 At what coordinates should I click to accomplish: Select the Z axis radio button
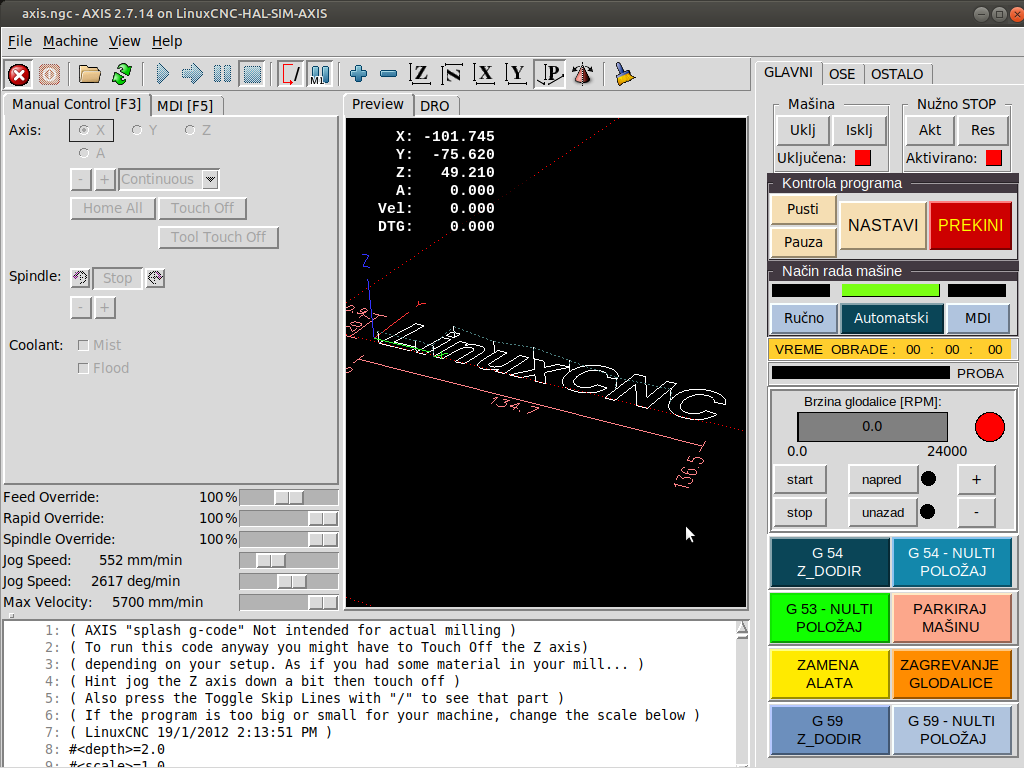point(197,131)
